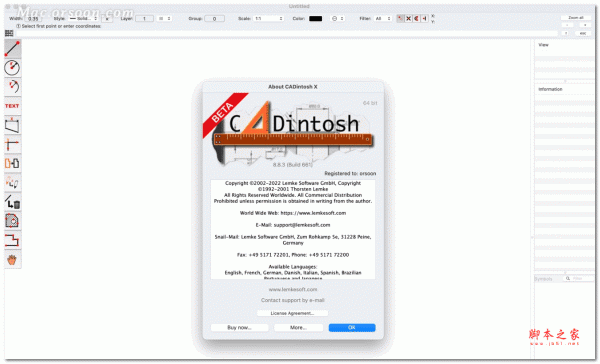Click the 8.8.3 build version text
This screenshot has width=600, height=364.
pos(293,165)
